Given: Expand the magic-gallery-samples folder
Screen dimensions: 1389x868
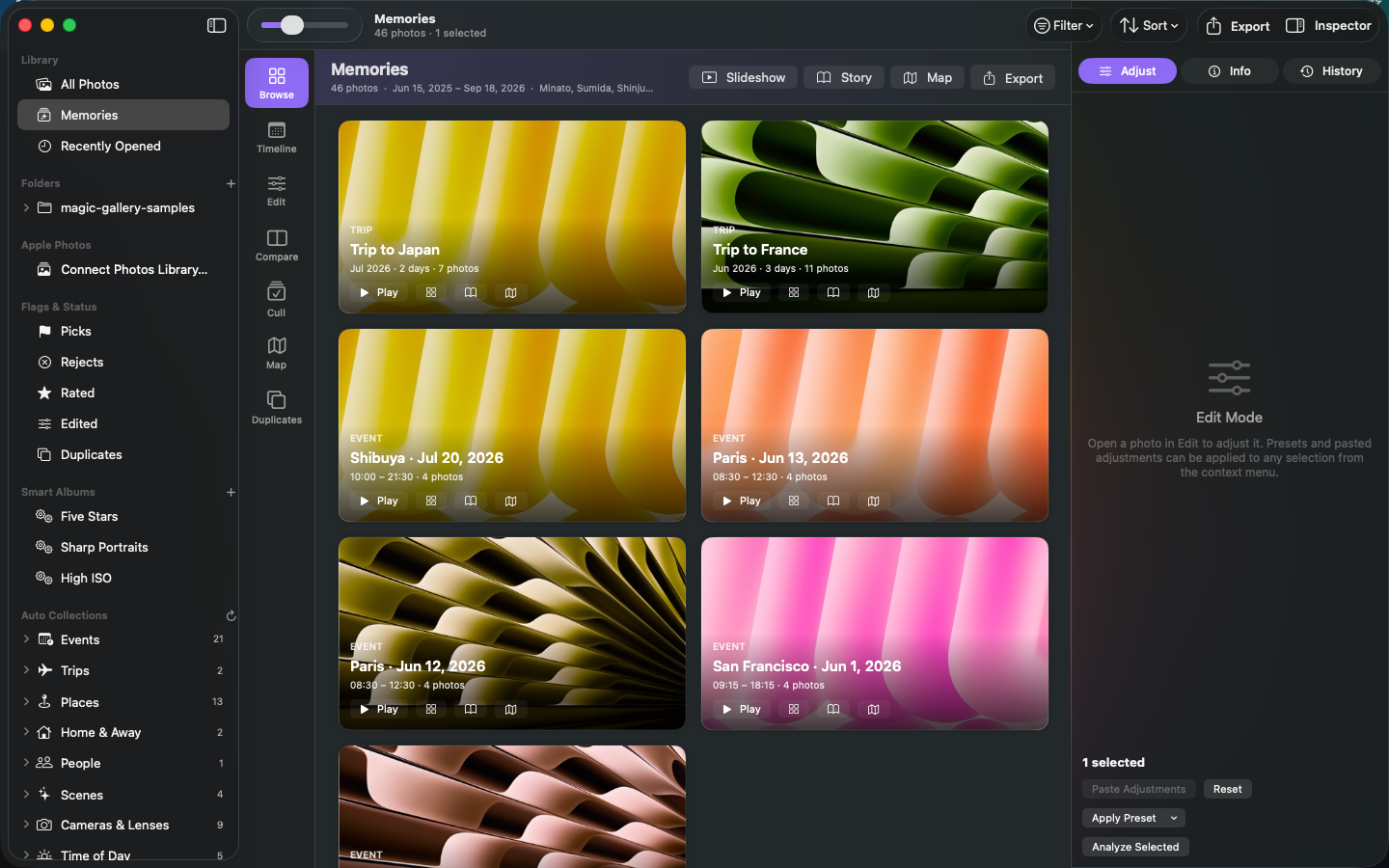Looking at the screenshot, I should [x=26, y=207].
